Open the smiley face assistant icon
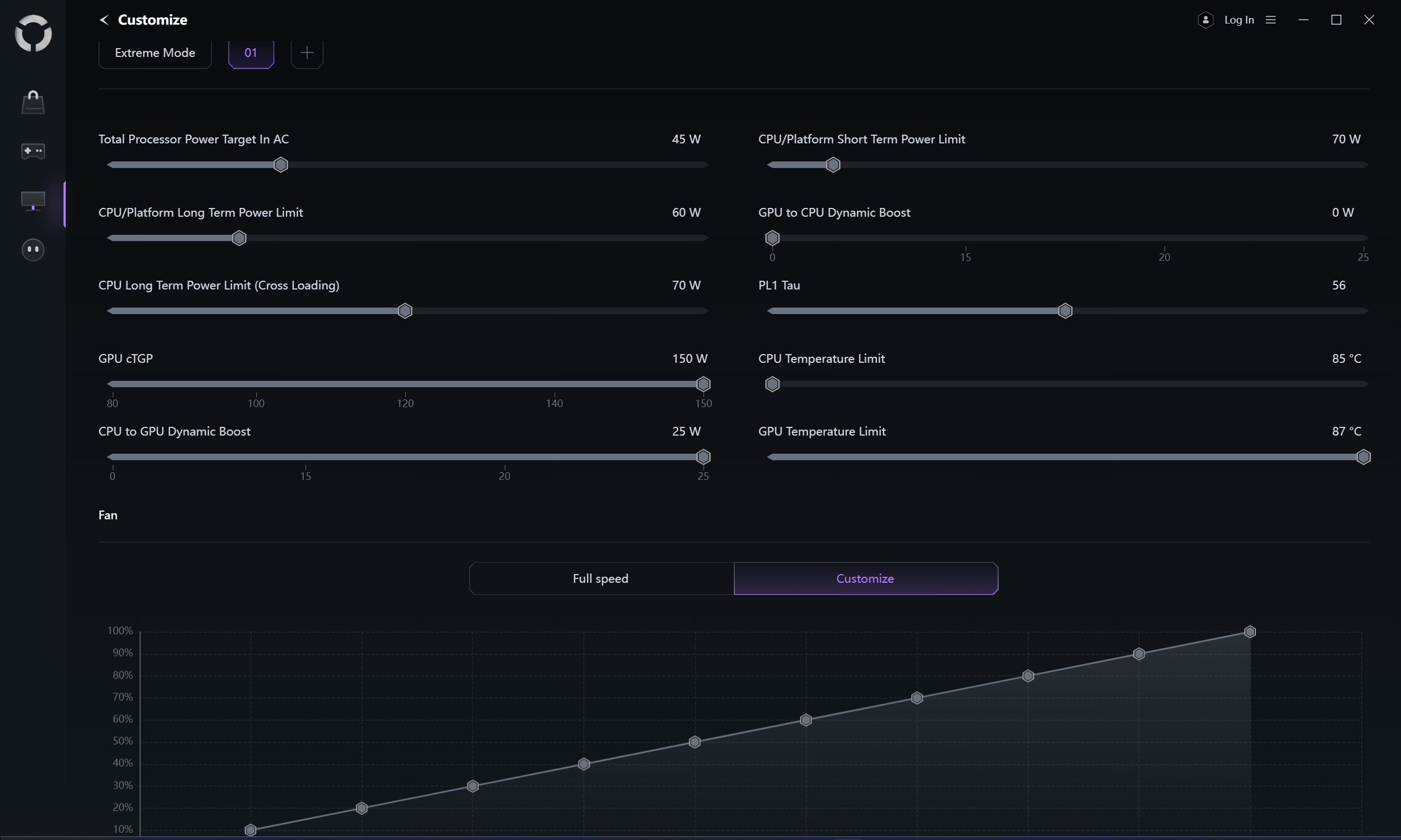Image resolution: width=1401 pixels, height=840 pixels. (33, 250)
